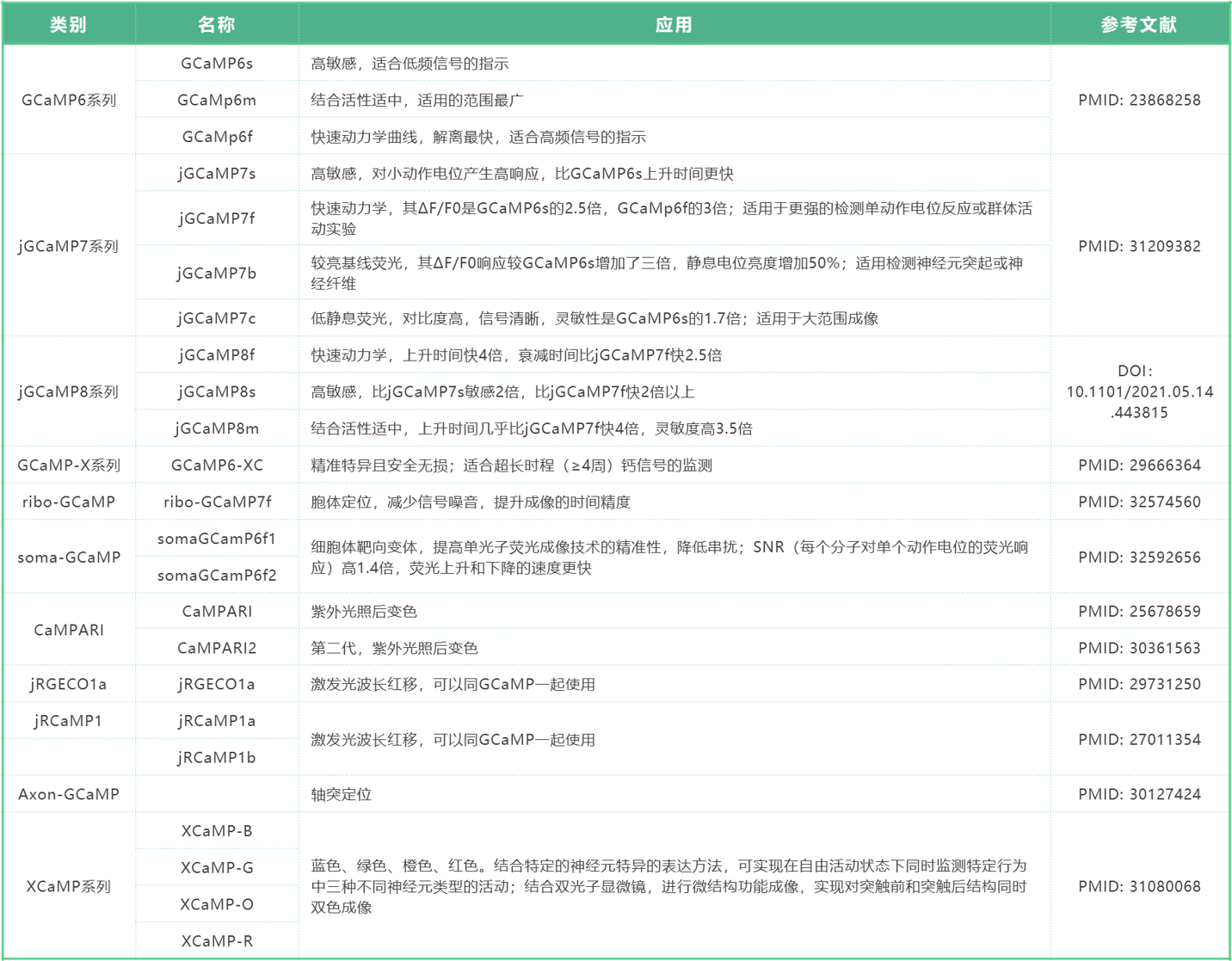Select the Axon-GCaMP category cell
The image size is (1232, 961).
coord(69,794)
